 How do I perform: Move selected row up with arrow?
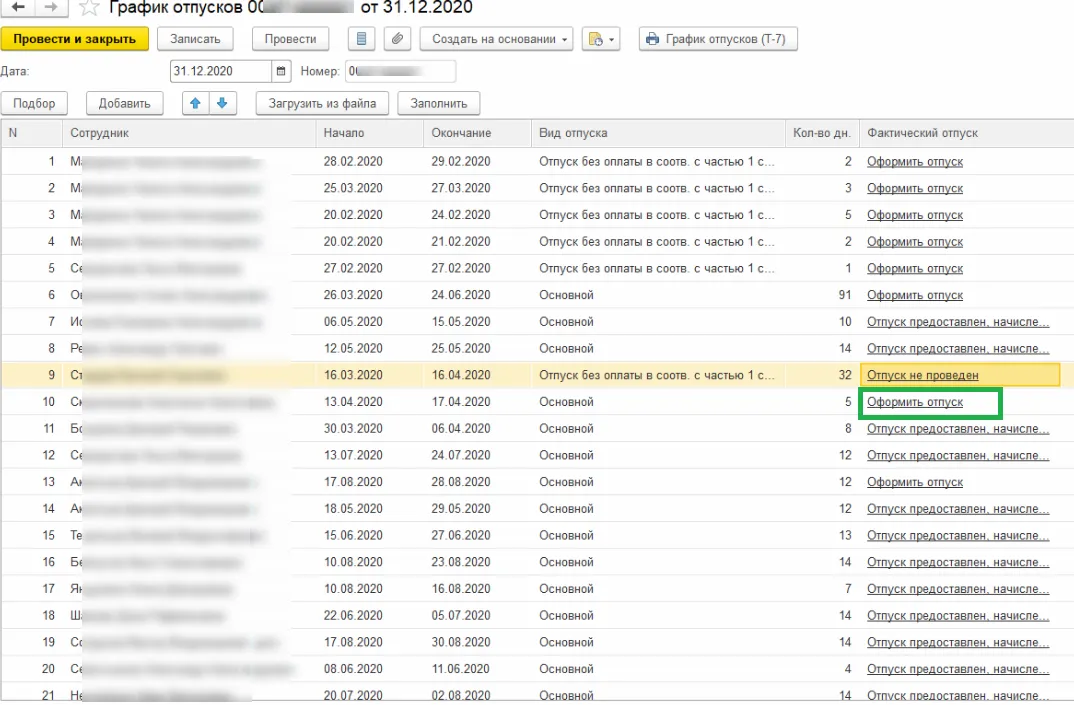(x=196, y=103)
